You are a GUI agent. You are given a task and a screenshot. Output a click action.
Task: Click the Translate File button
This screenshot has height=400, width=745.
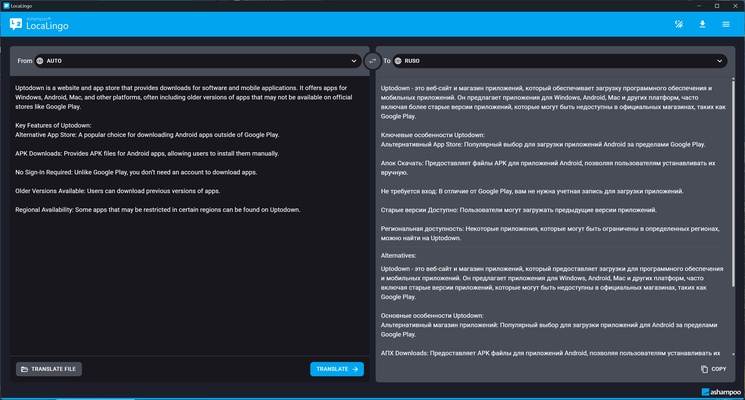coord(49,369)
